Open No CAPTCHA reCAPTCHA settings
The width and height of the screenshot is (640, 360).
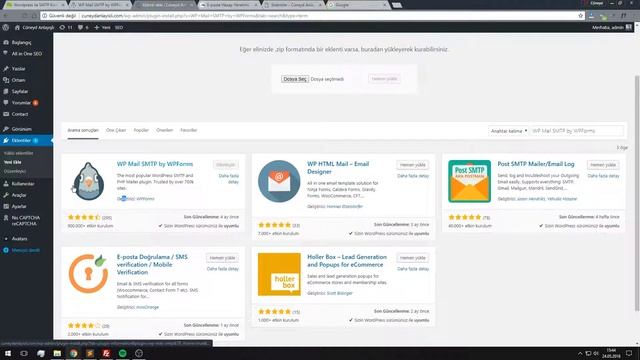point(26,221)
